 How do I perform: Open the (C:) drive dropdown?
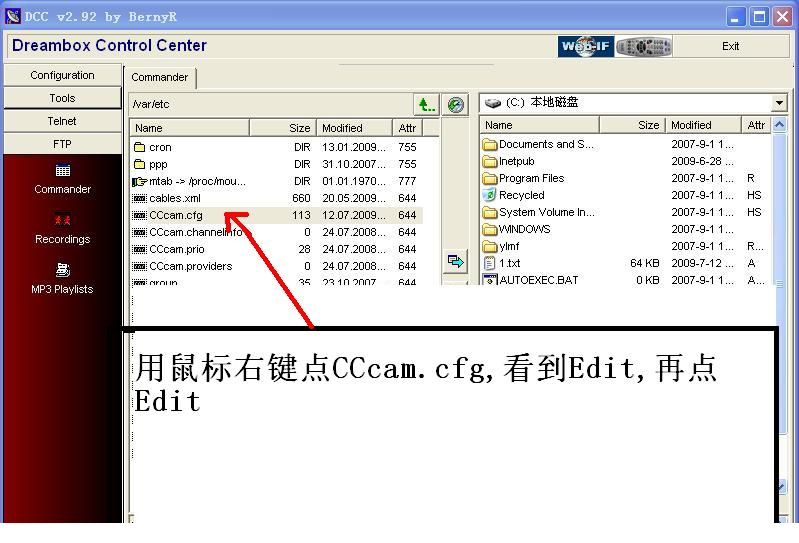click(x=779, y=103)
